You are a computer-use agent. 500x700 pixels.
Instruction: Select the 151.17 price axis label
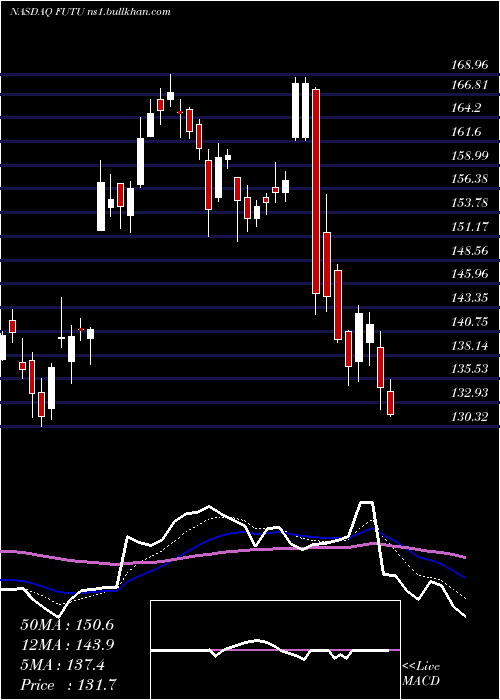pos(469,227)
